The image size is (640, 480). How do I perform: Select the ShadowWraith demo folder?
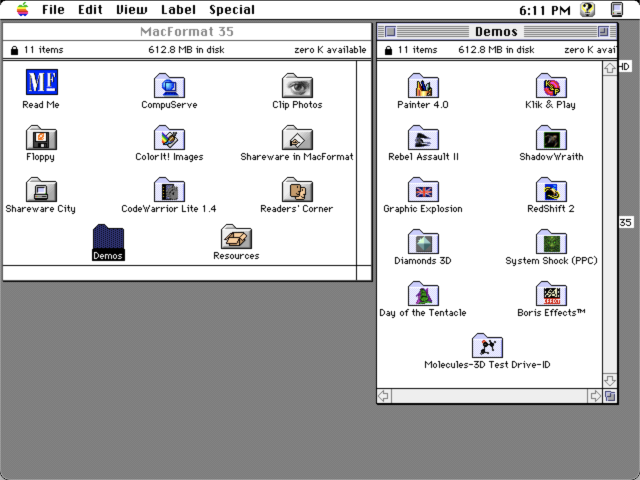pyautogui.click(x=551, y=138)
